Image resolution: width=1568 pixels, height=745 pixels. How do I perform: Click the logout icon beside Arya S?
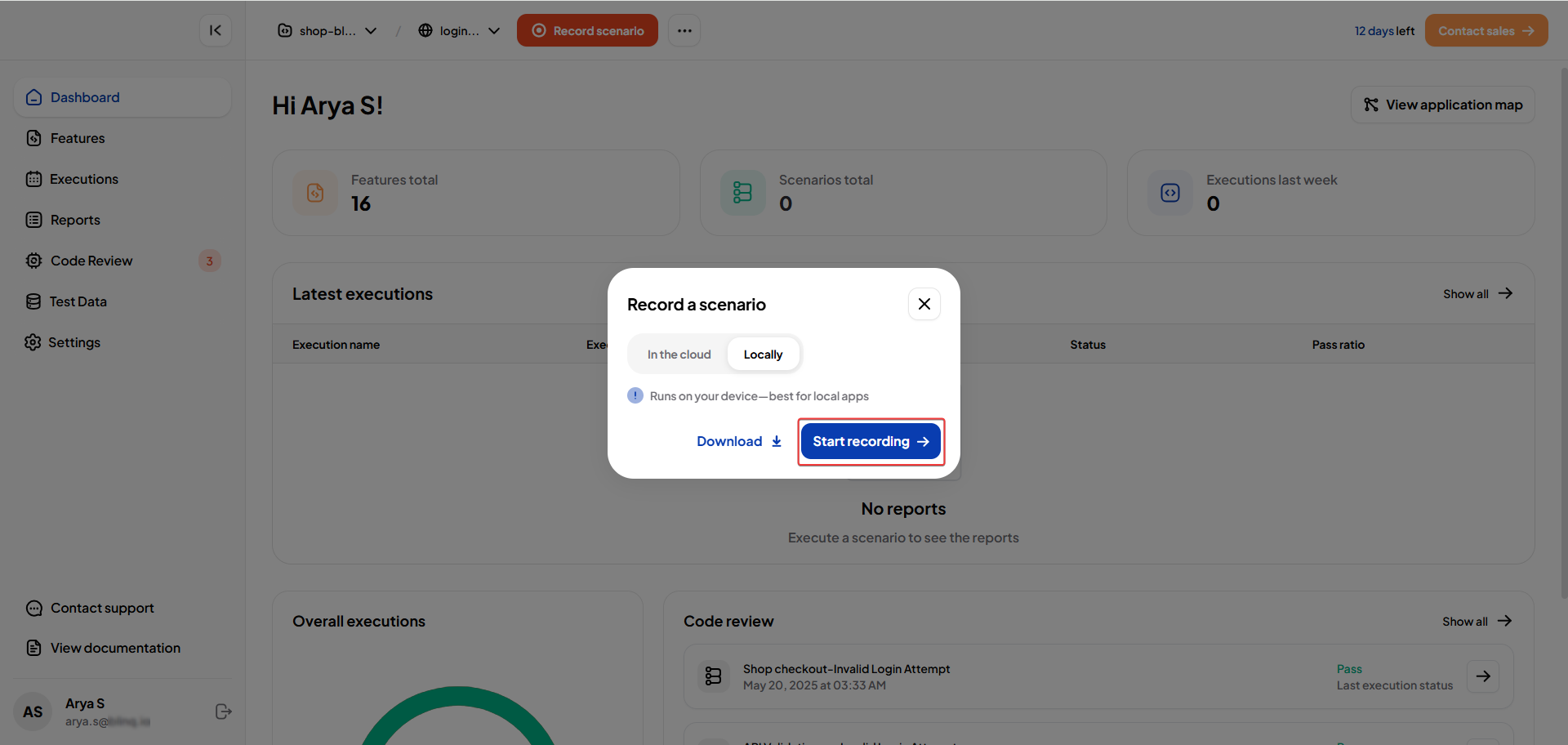pyautogui.click(x=223, y=712)
